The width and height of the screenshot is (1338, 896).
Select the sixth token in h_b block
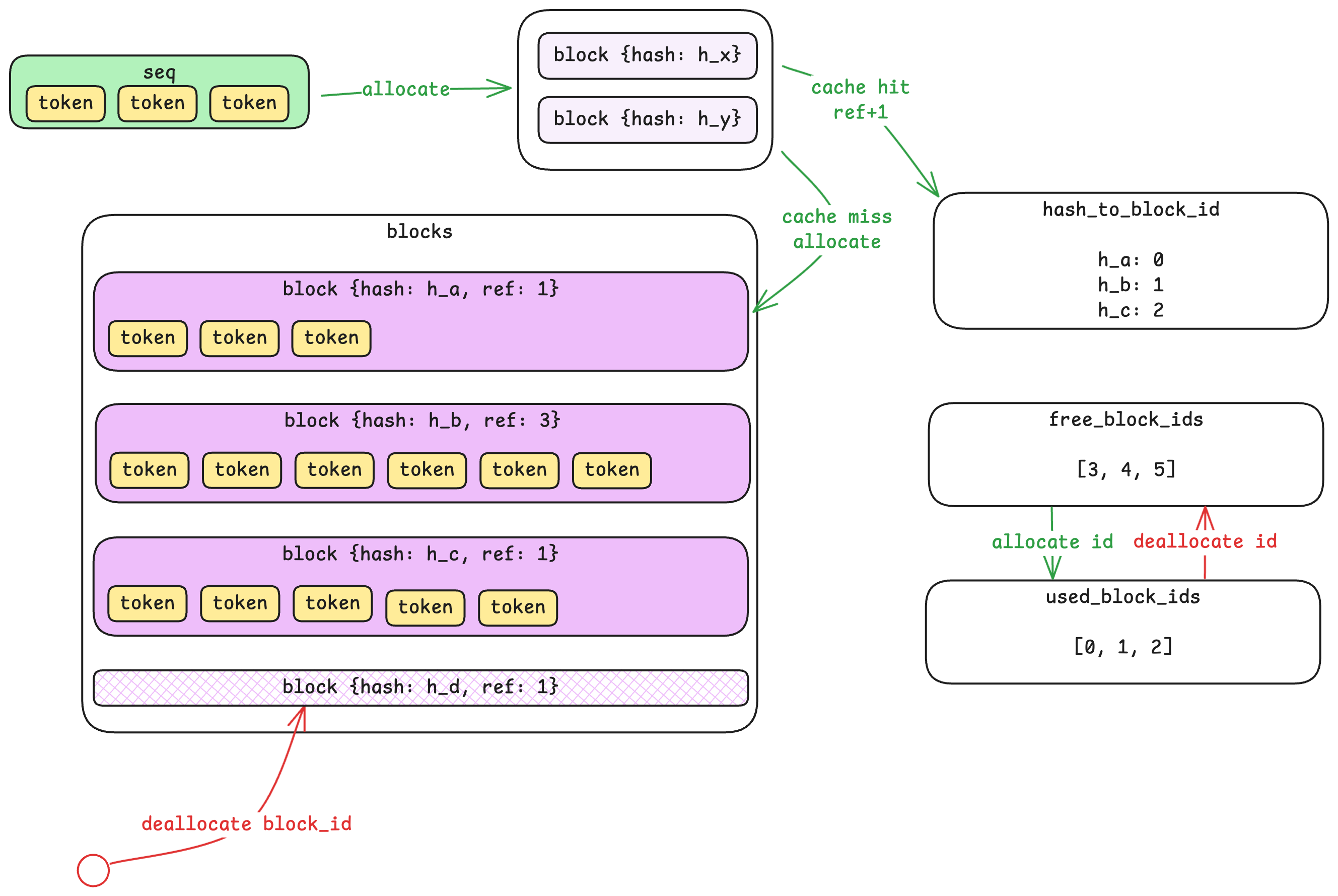[611, 470]
